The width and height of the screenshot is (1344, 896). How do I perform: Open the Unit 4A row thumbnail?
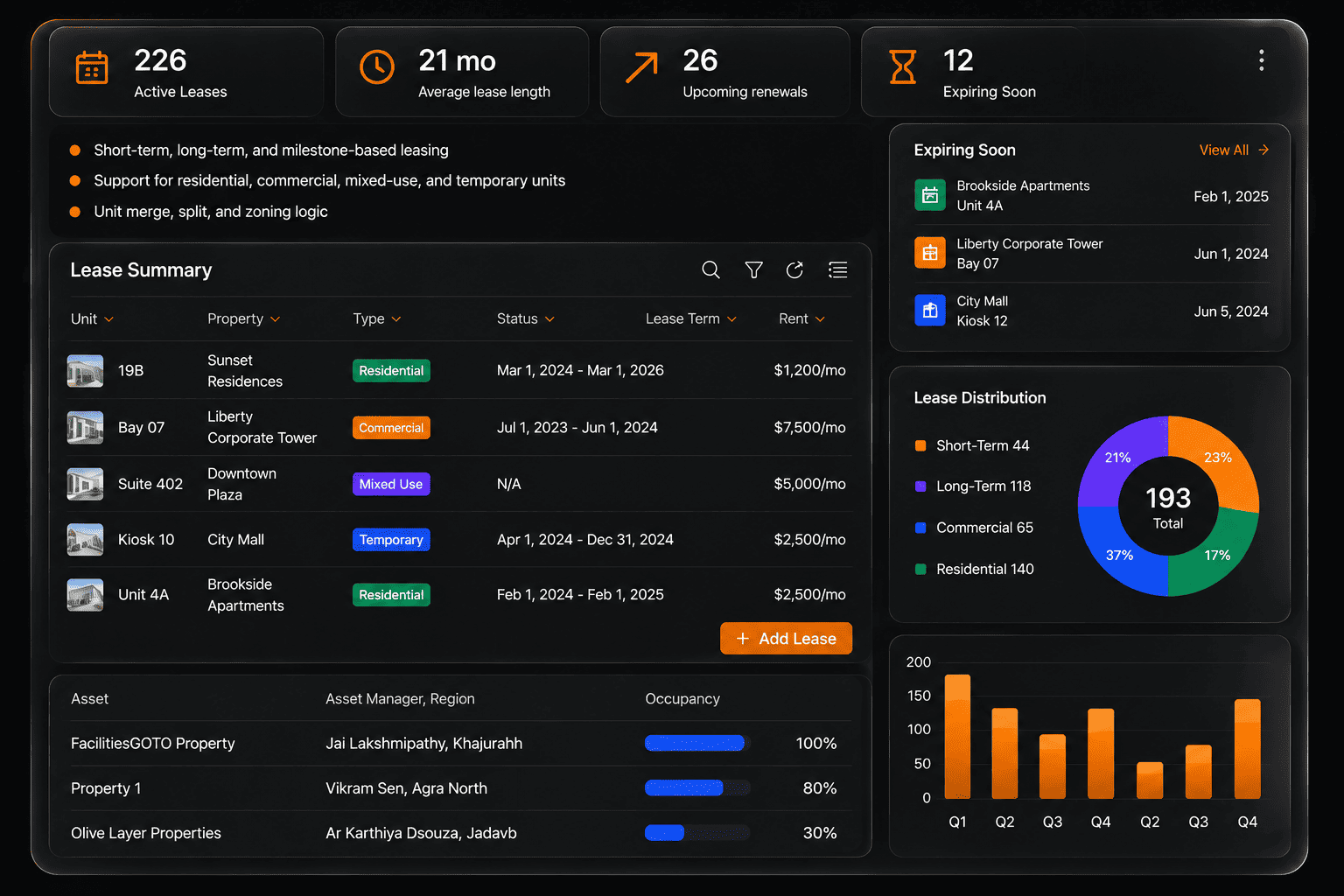[86, 595]
